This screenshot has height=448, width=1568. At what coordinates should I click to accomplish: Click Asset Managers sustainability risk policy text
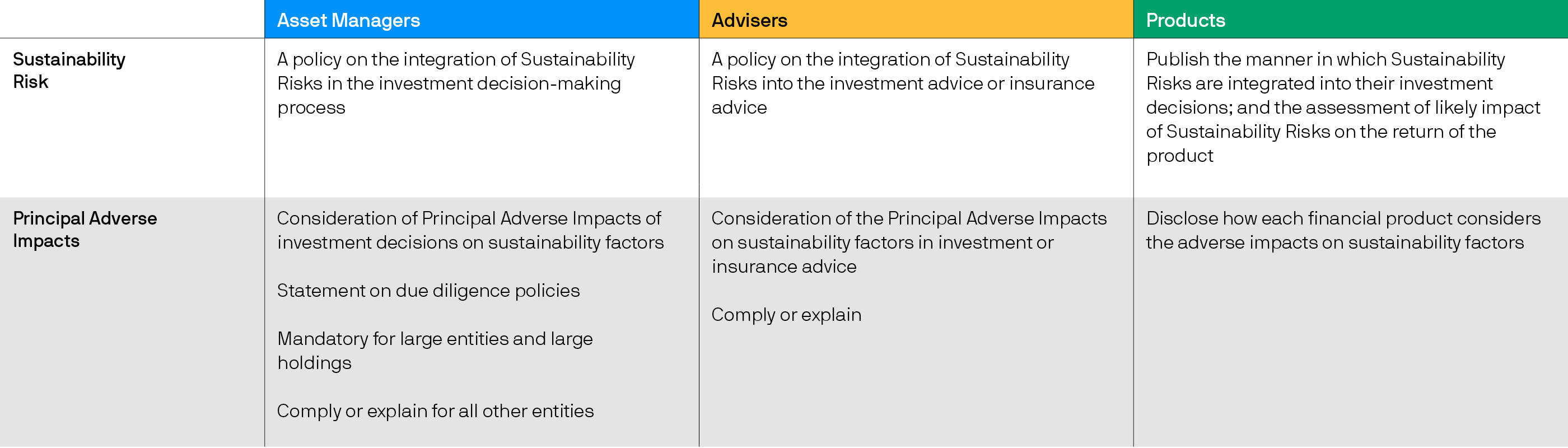click(456, 83)
